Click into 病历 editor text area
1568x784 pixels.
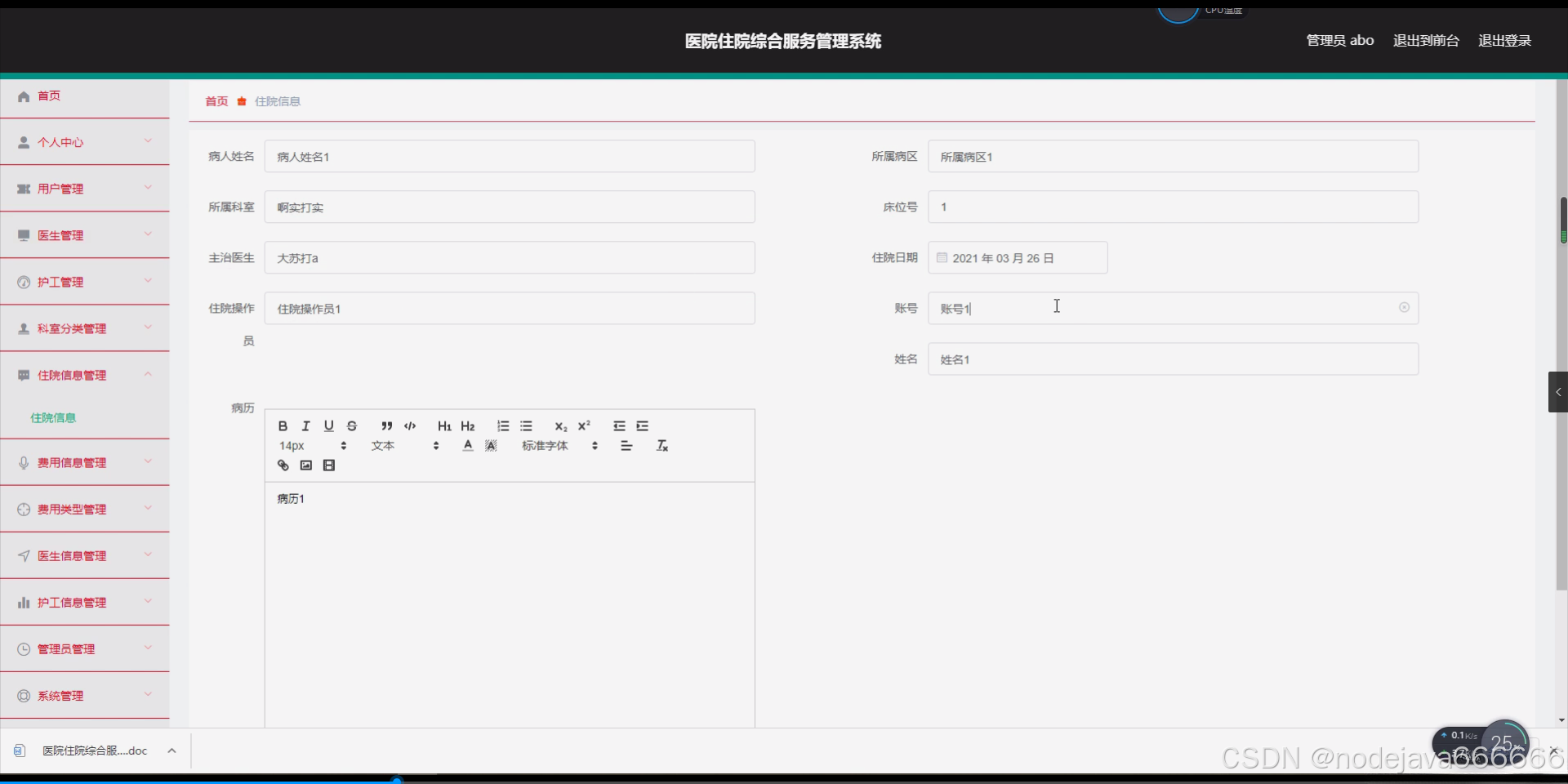(510, 604)
